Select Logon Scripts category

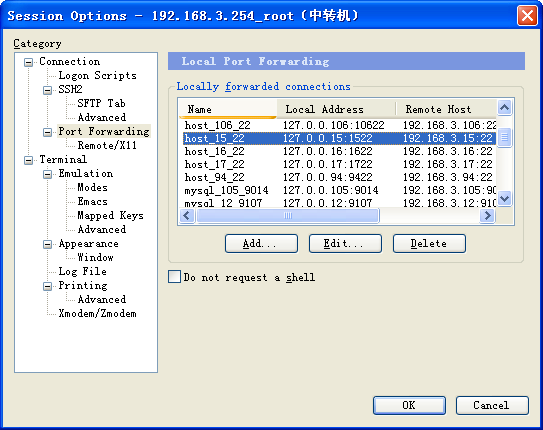click(x=97, y=75)
